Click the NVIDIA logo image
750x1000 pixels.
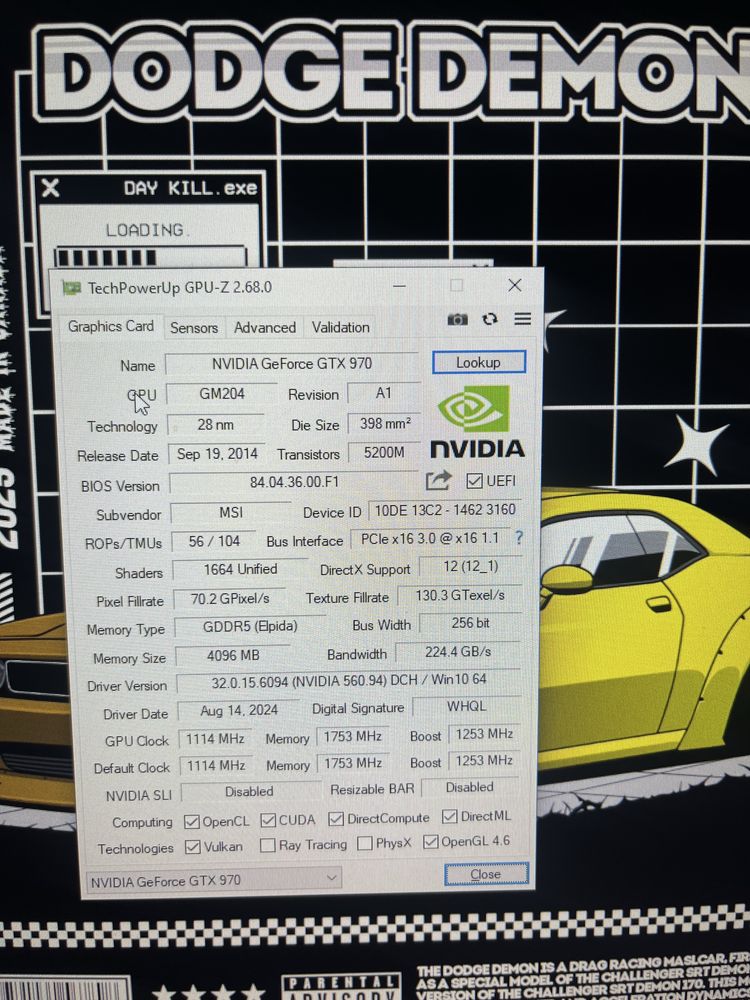(477, 422)
